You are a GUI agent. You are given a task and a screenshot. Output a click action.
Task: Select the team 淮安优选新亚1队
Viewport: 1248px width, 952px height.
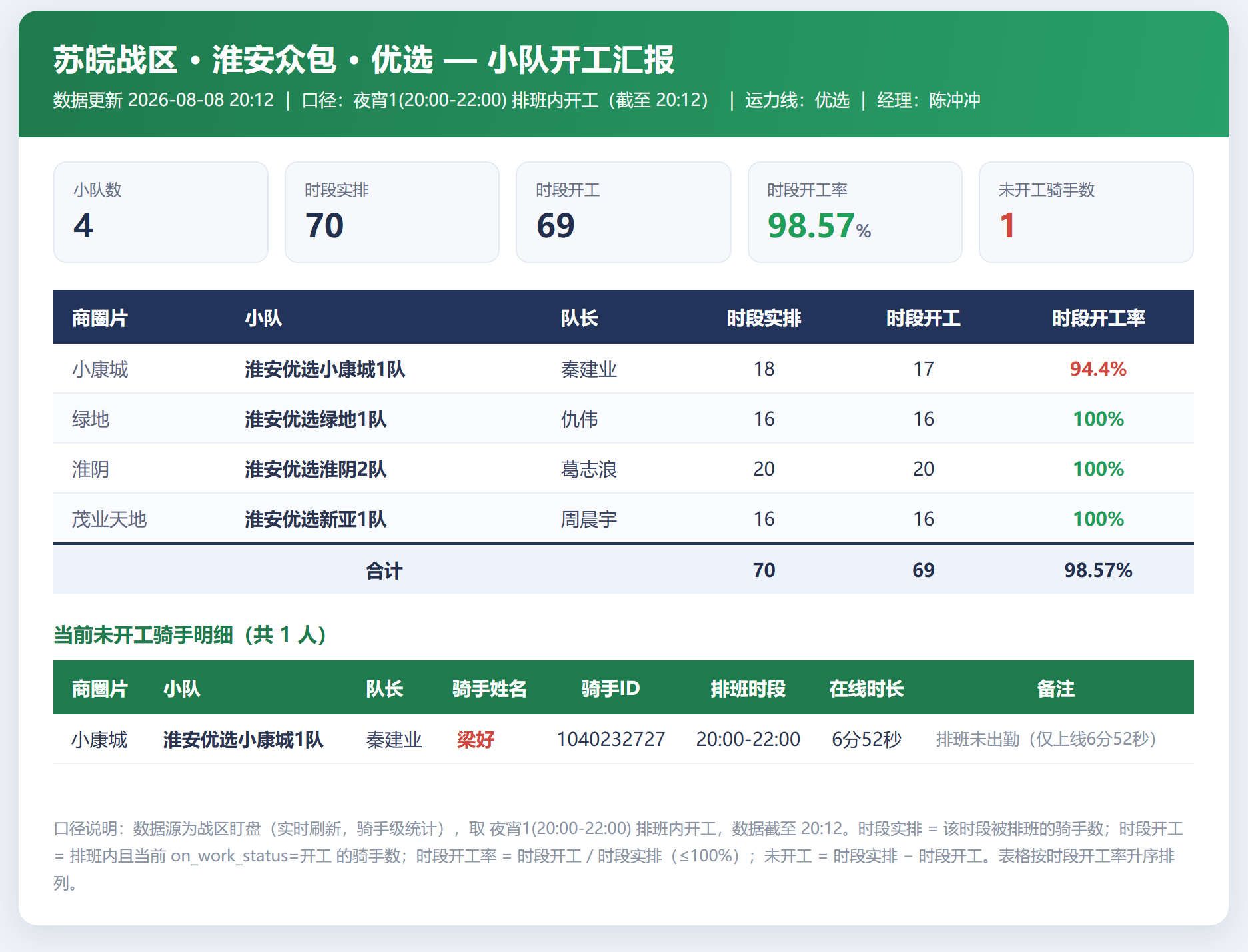[315, 519]
